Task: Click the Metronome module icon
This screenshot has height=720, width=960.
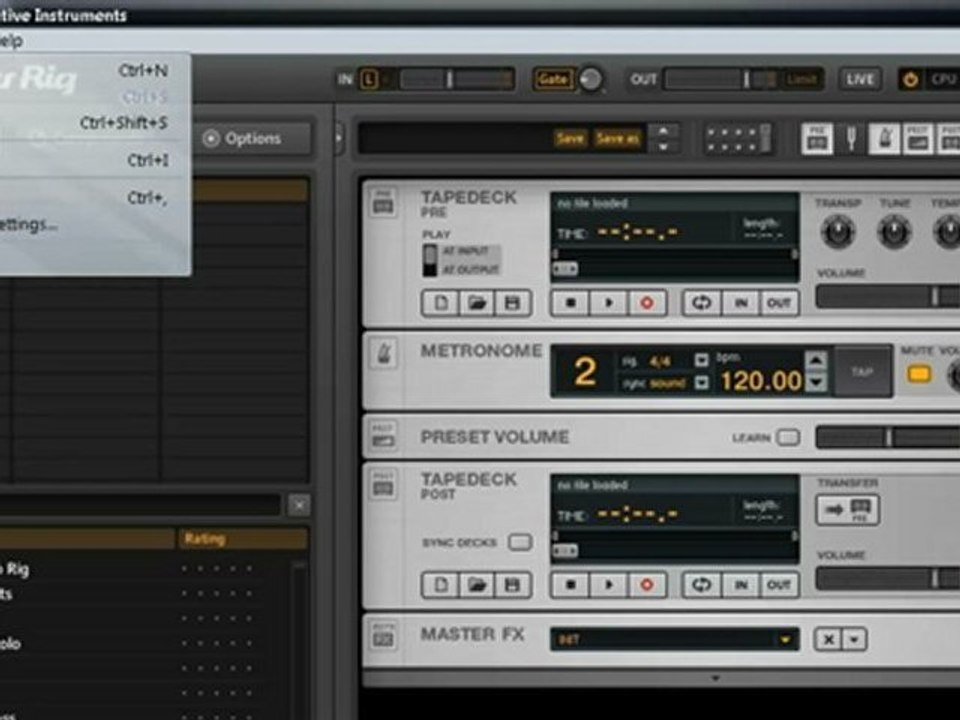Action: tap(383, 354)
